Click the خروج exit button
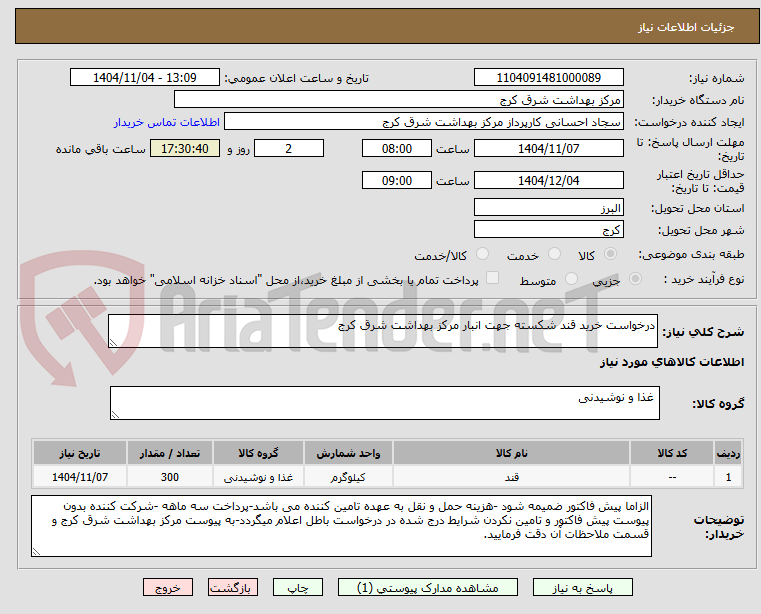The image size is (761, 614). [x=167, y=587]
